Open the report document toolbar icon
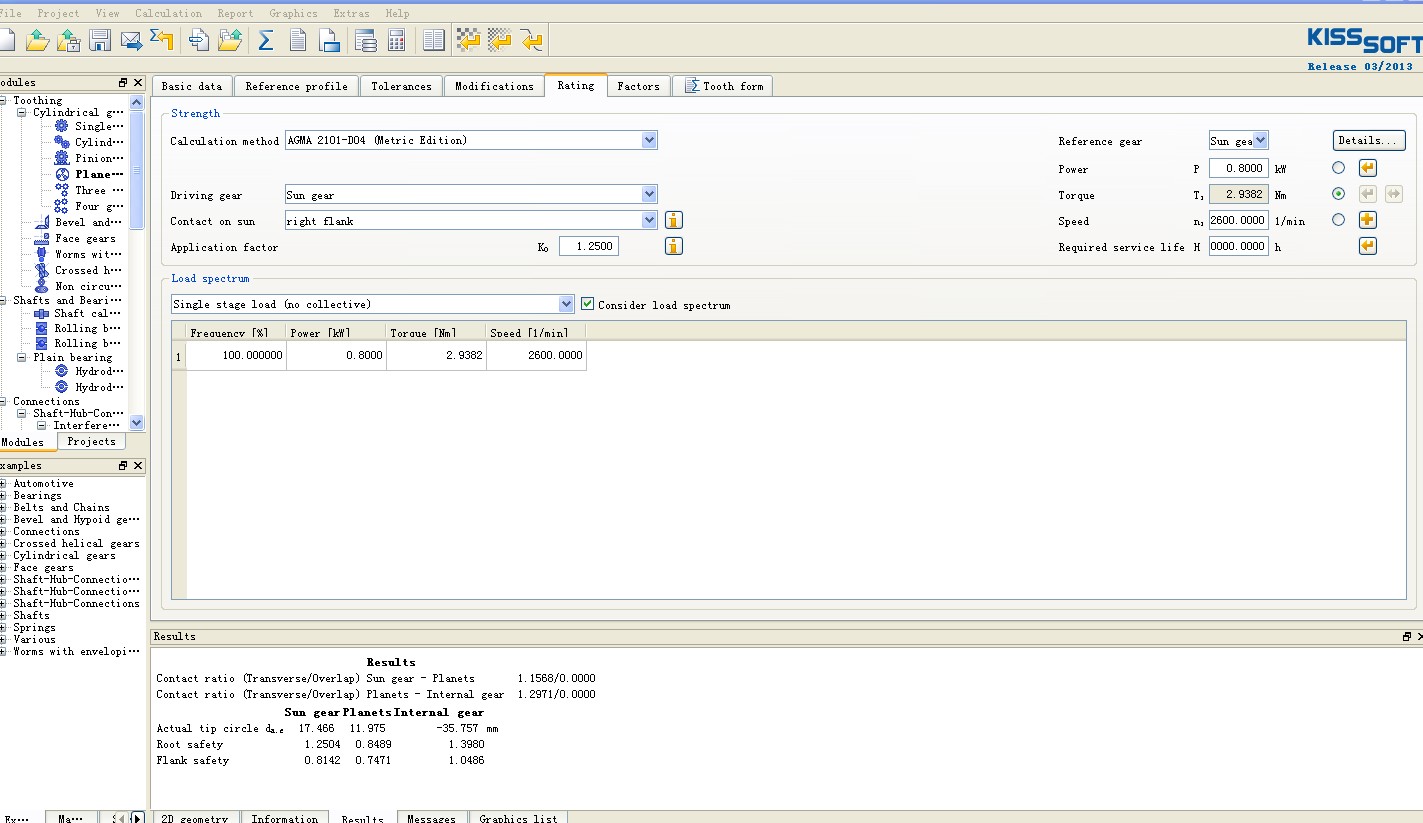 tap(298, 40)
